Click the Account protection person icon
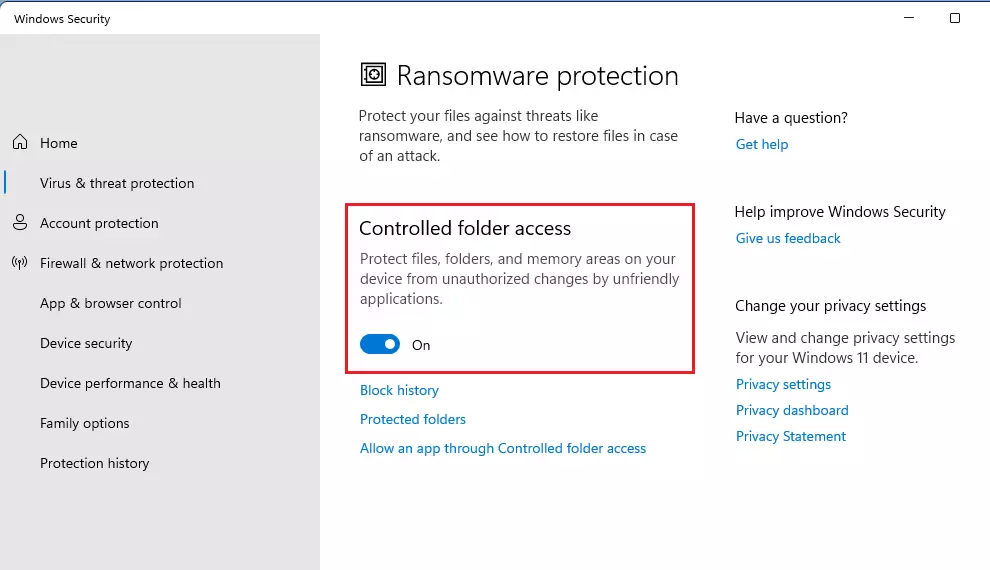The height and width of the screenshot is (570, 990). coord(20,222)
